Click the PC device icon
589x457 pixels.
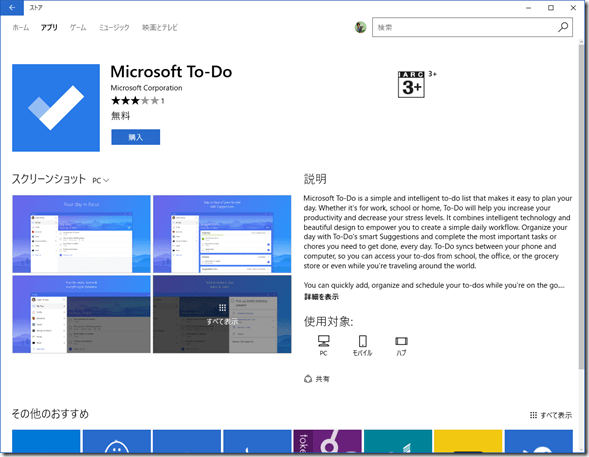323,345
